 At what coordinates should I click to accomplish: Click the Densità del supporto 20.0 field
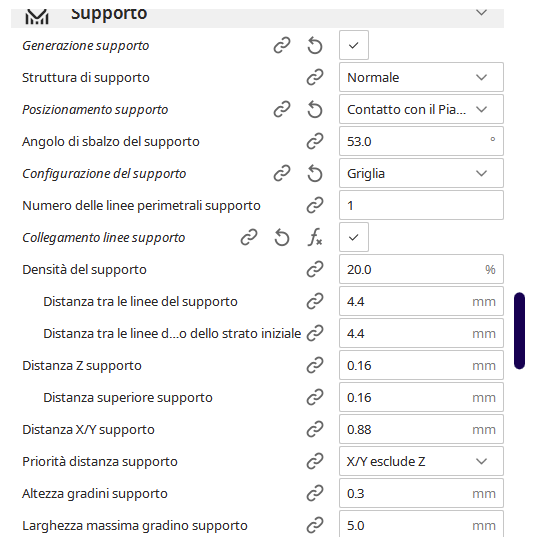click(421, 269)
